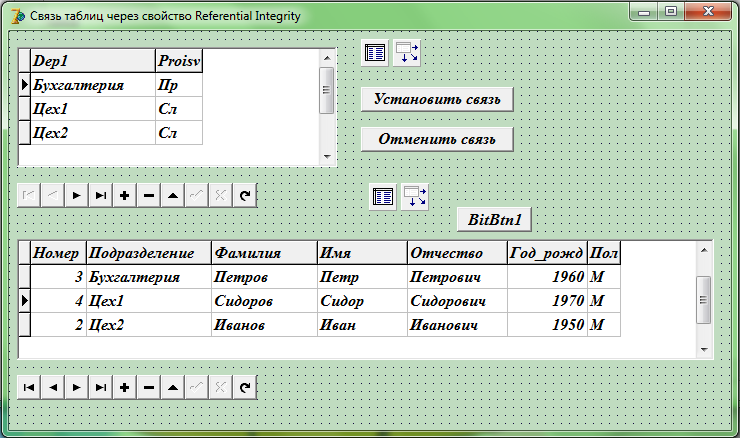Click the Год_рожд column header
This screenshot has width=740, height=438.
547,253
